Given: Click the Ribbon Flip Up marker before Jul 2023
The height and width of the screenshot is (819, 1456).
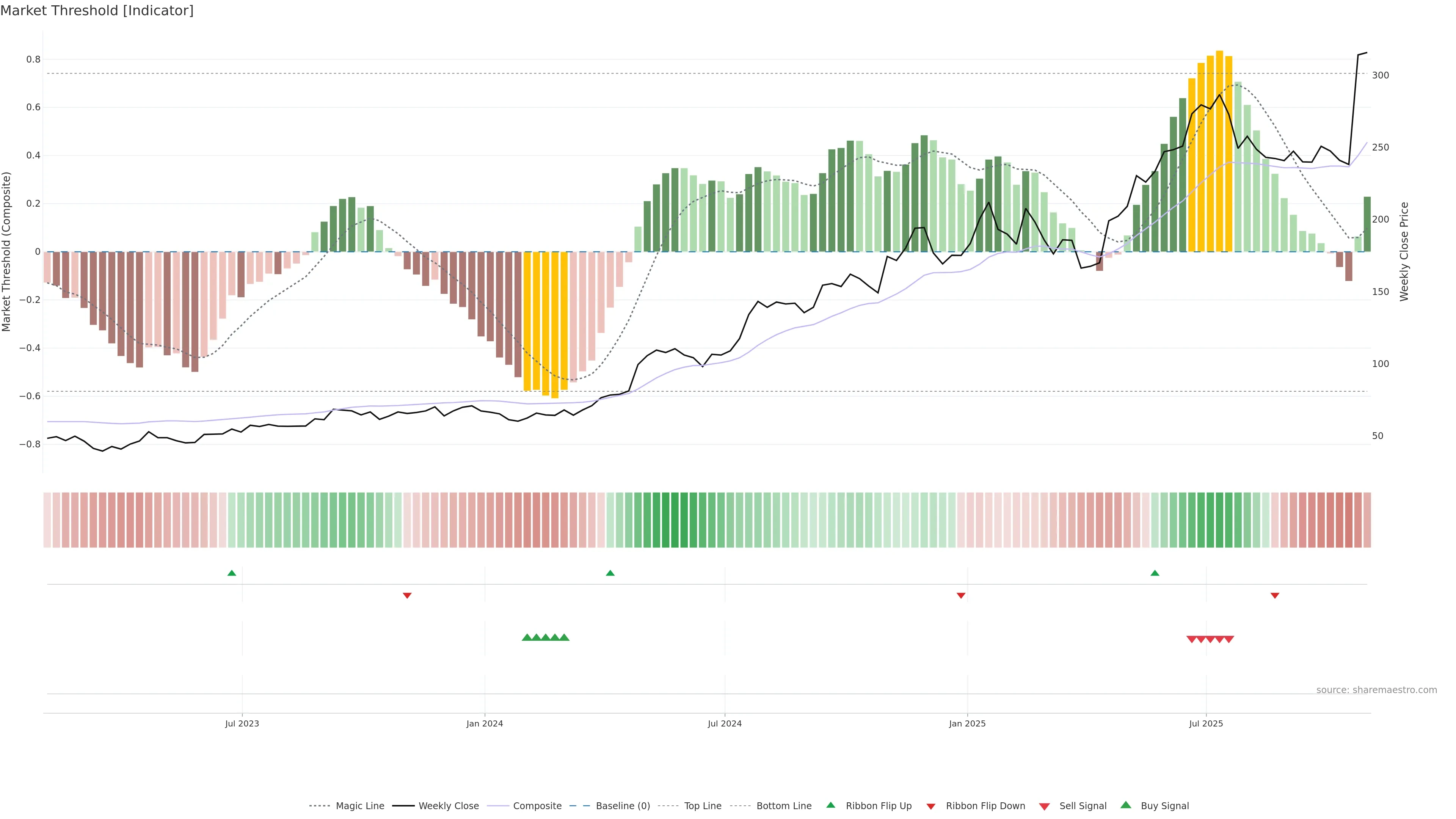Looking at the screenshot, I should 232,573.
